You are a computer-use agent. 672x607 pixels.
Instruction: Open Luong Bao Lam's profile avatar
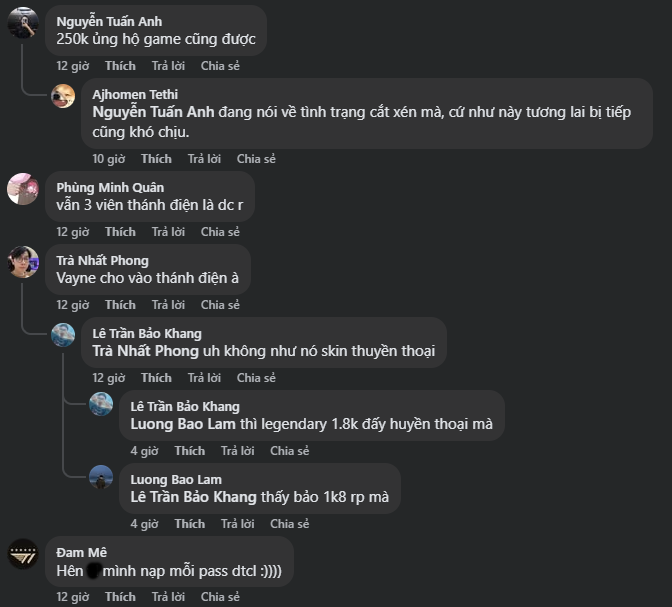(x=101, y=477)
